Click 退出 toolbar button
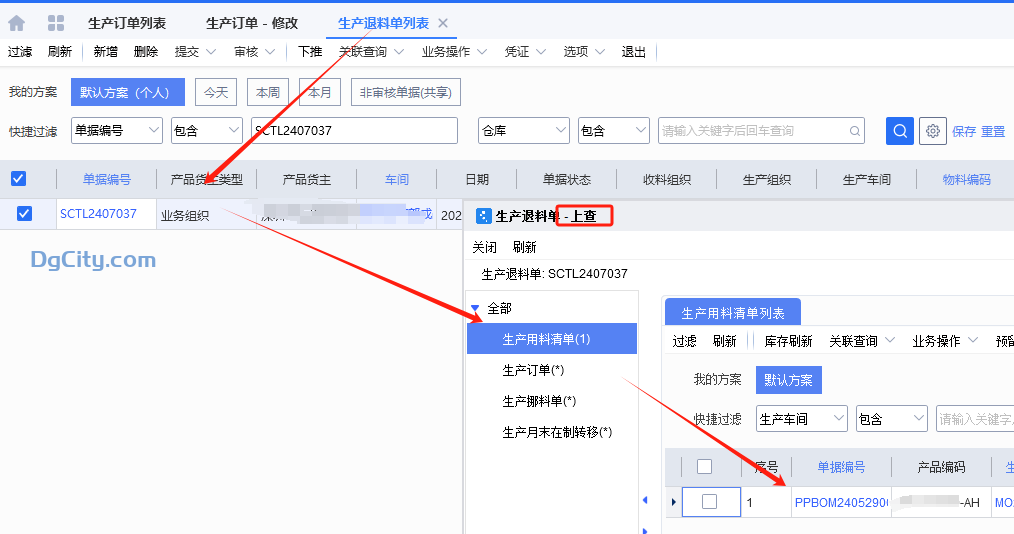The image size is (1014, 534). (634, 52)
